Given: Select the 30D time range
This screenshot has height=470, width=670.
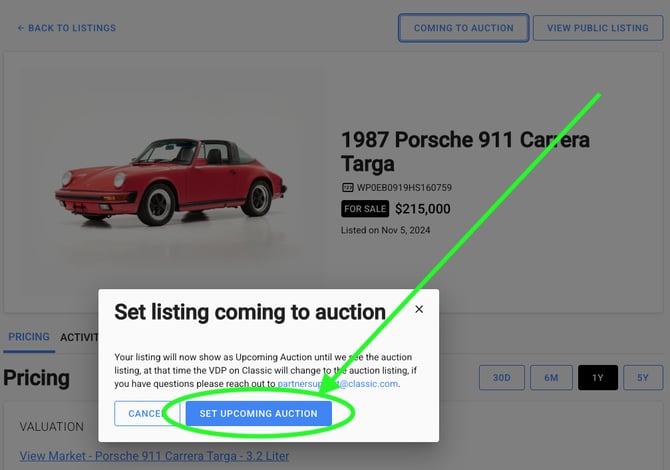Looking at the screenshot, I should click(501, 378).
